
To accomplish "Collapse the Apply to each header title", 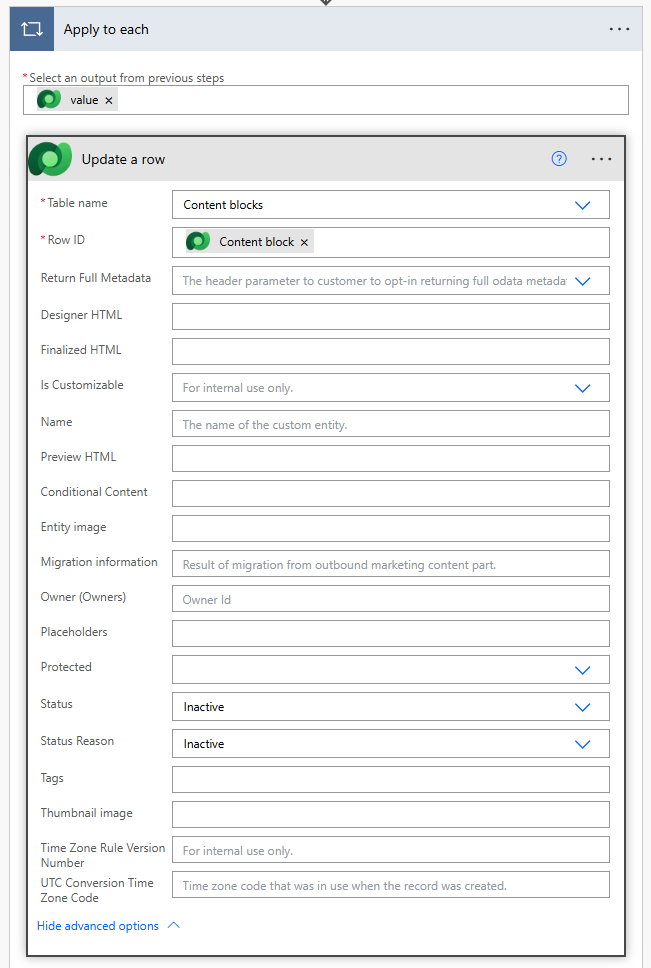I will pos(106,29).
